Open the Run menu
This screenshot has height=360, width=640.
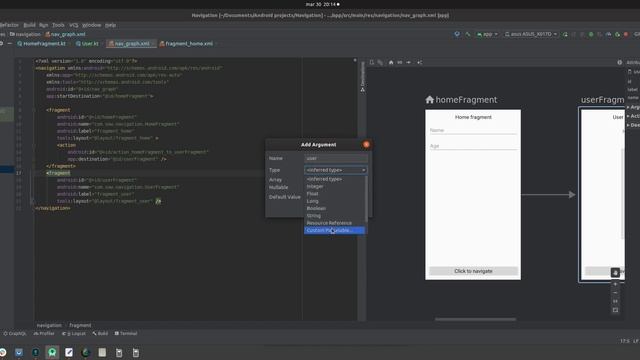[44, 25]
